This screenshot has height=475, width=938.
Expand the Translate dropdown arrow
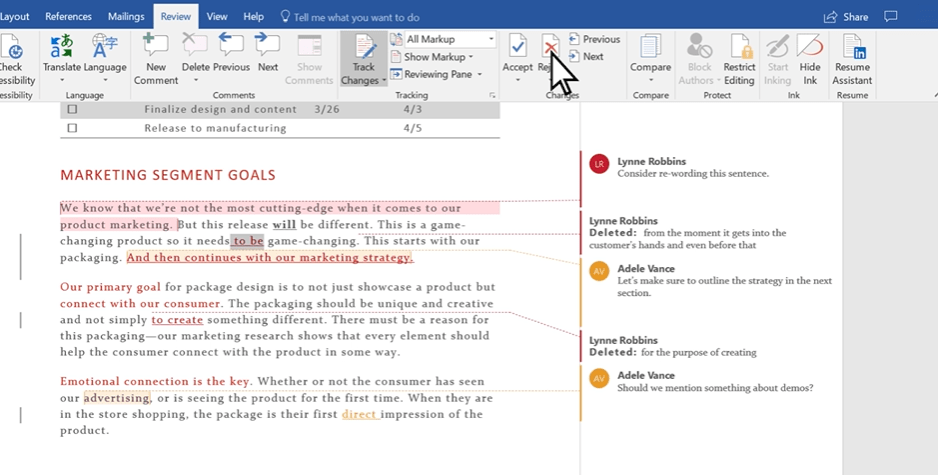click(62, 80)
